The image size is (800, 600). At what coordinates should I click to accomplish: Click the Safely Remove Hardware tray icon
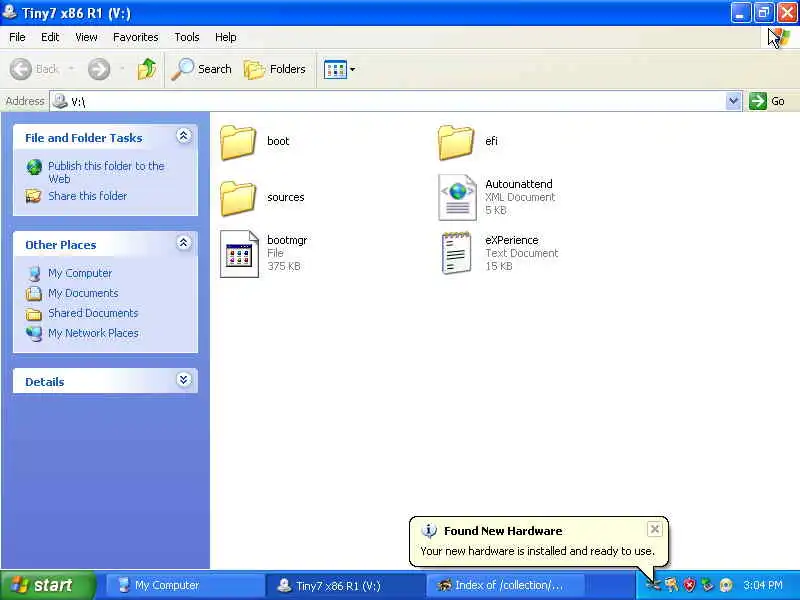coord(707,585)
